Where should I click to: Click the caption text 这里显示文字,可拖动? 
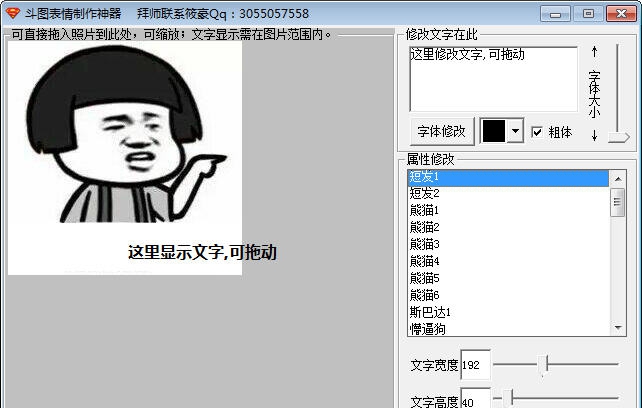click(202, 252)
